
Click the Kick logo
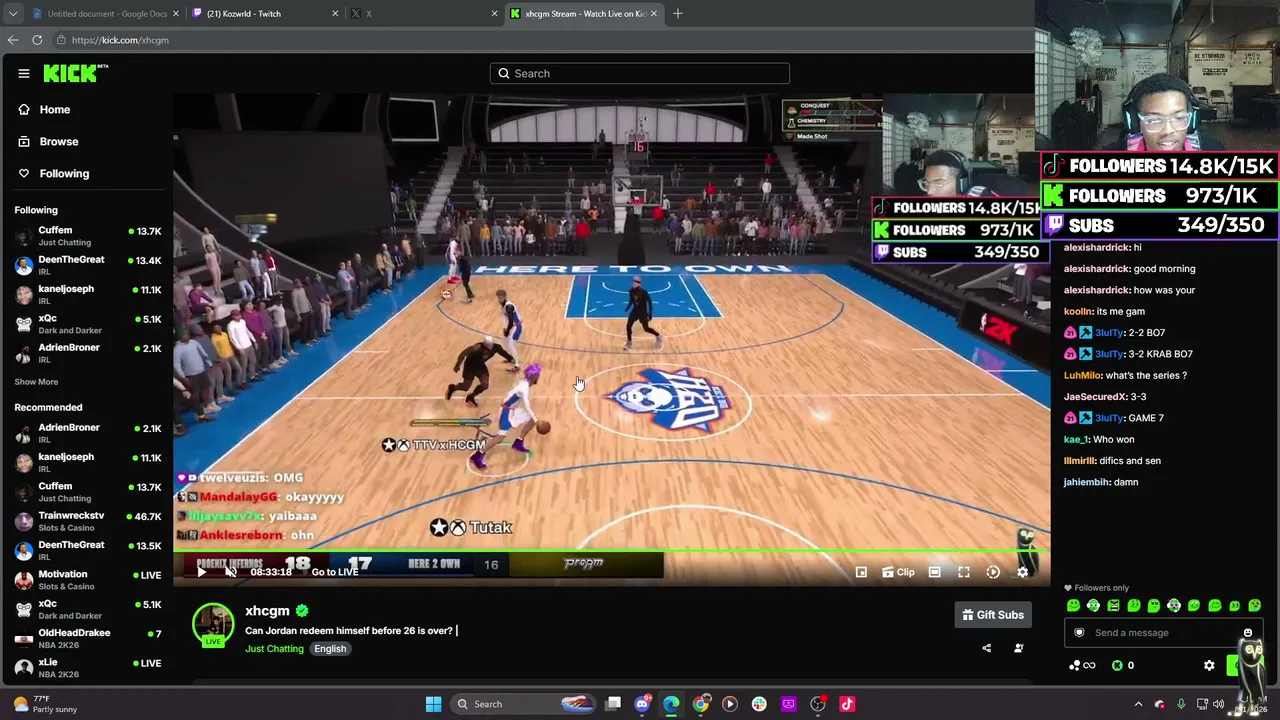75,73
